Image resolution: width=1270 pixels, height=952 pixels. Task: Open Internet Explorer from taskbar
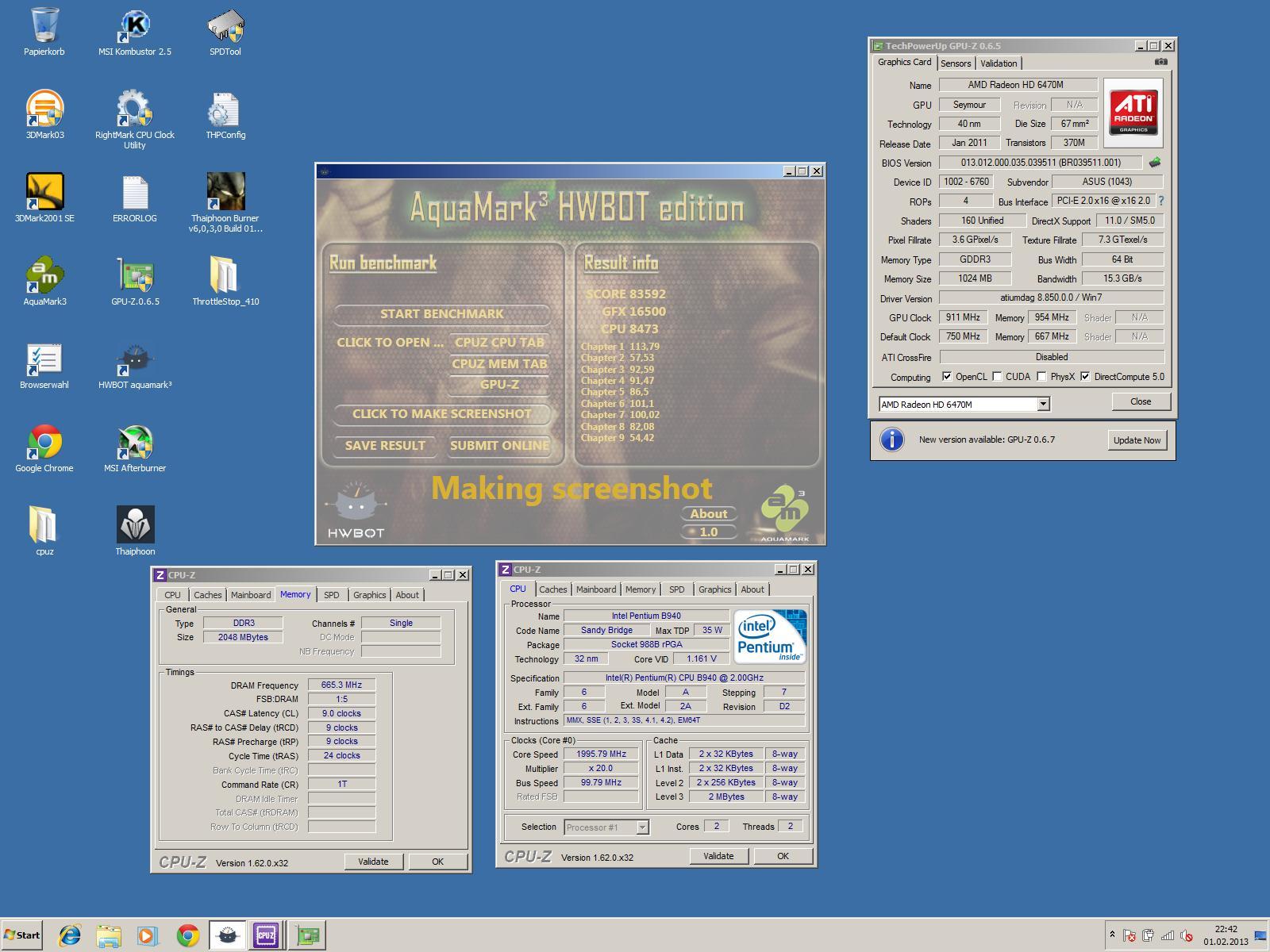70,935
